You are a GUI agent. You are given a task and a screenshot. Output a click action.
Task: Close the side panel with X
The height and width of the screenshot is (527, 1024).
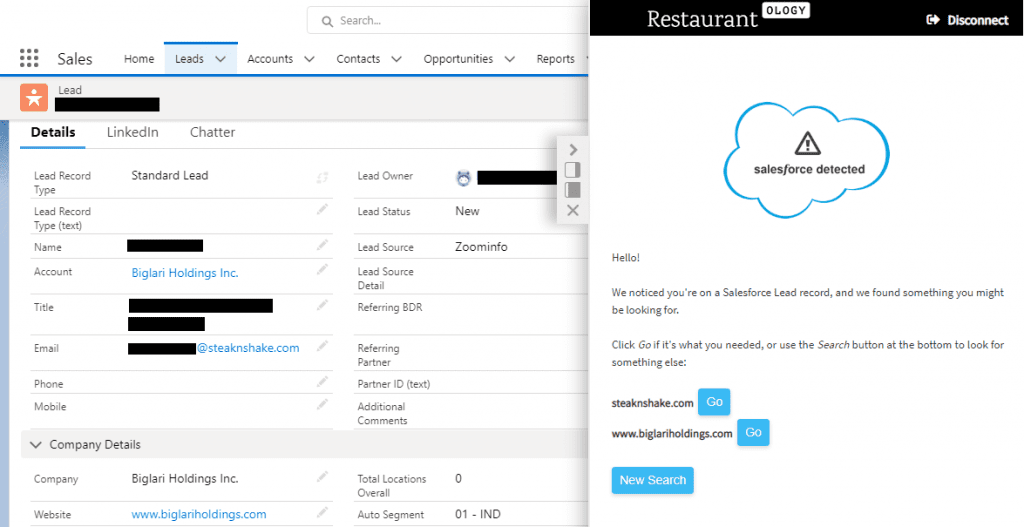573,210
